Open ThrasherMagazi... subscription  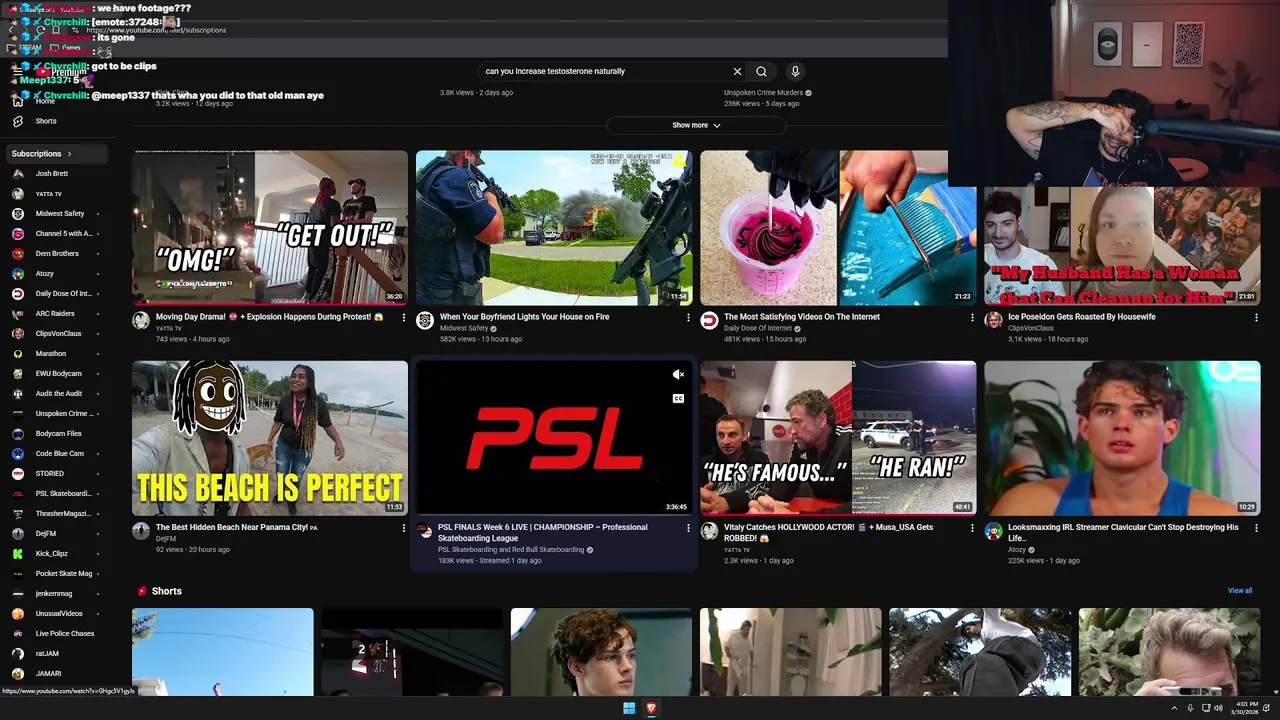(x=62, y=513)
